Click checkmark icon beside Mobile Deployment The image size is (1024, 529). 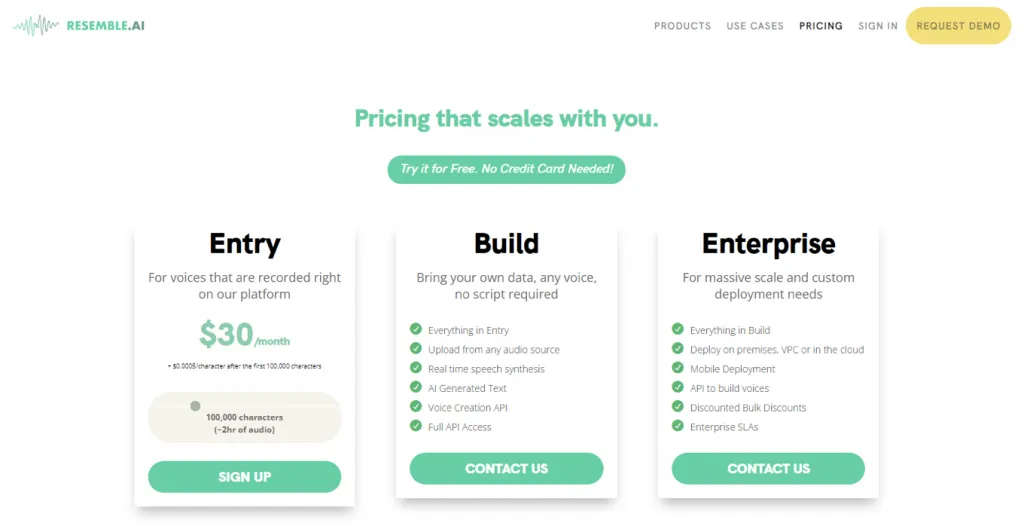point(678,368)
